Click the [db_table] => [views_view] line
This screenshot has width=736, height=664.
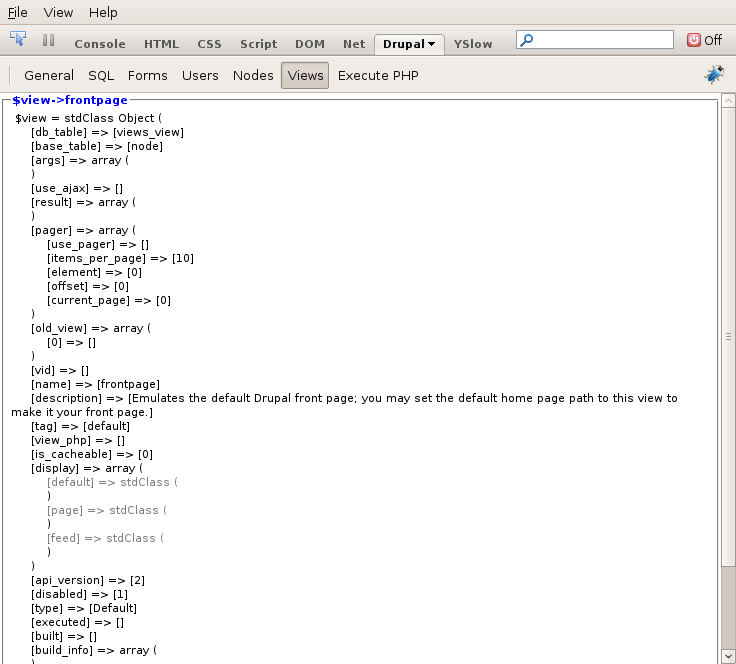click(107, 132)
